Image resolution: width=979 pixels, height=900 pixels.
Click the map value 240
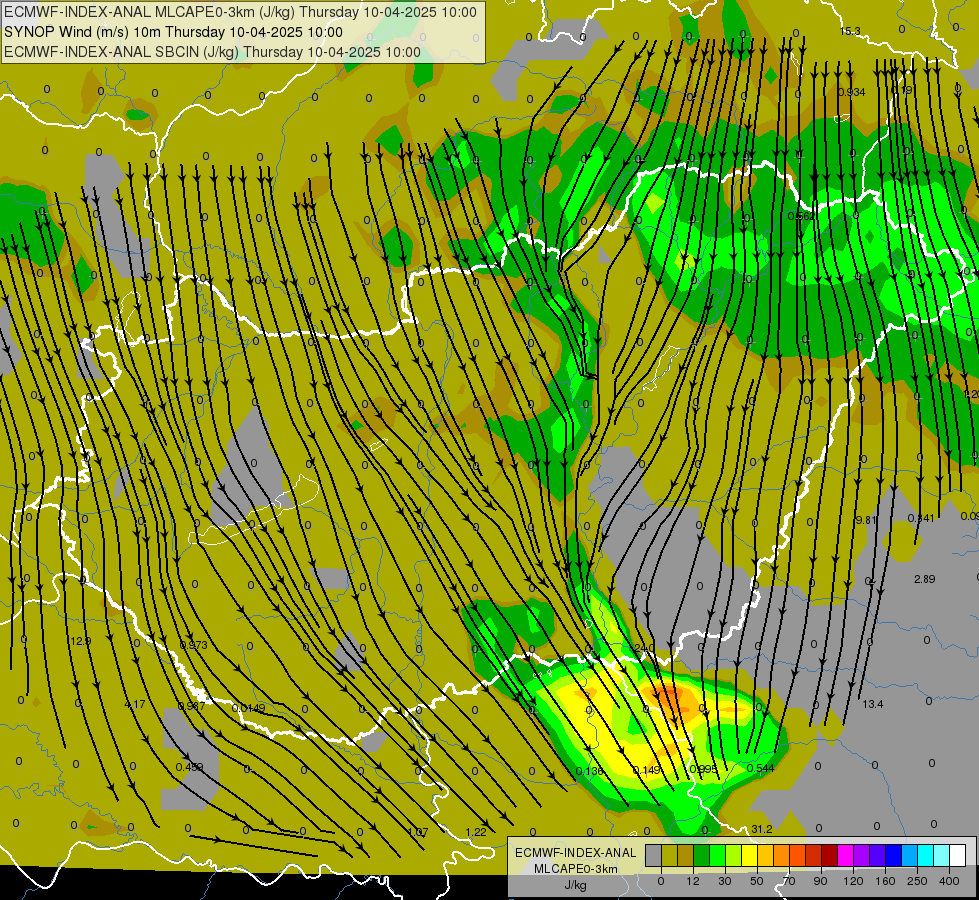644,648
